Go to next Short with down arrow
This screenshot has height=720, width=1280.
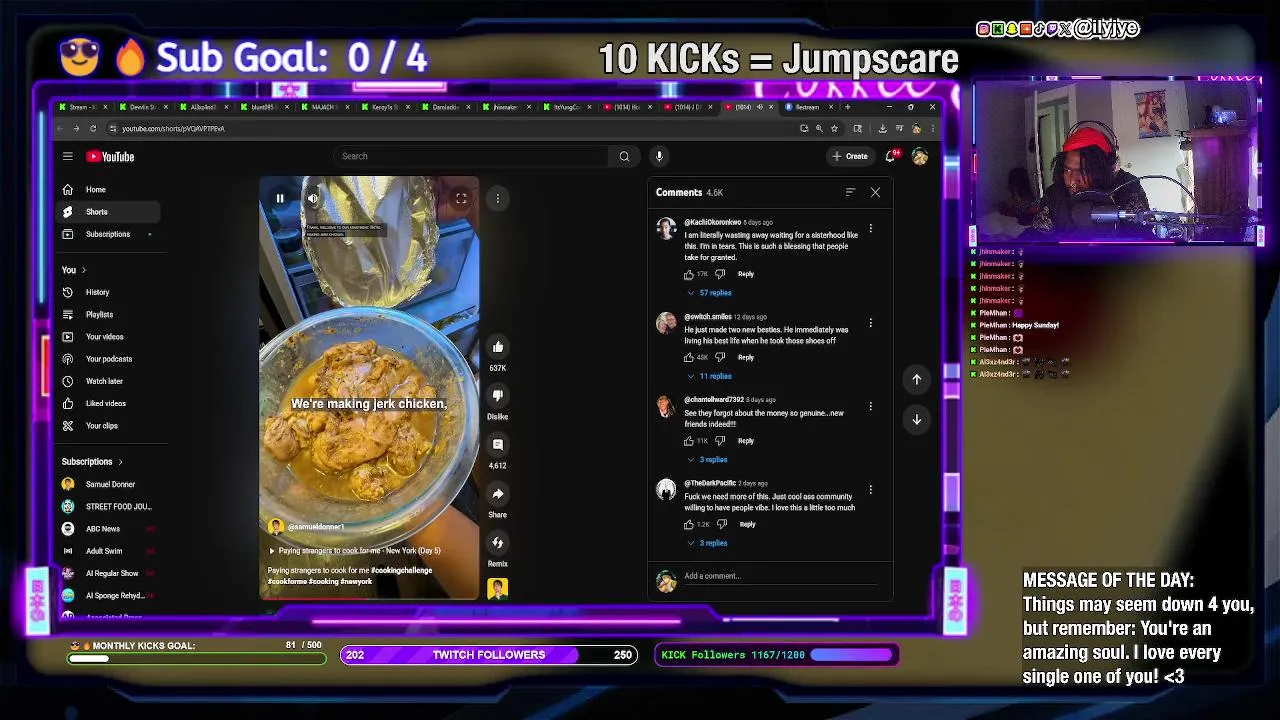pos(916,420)
